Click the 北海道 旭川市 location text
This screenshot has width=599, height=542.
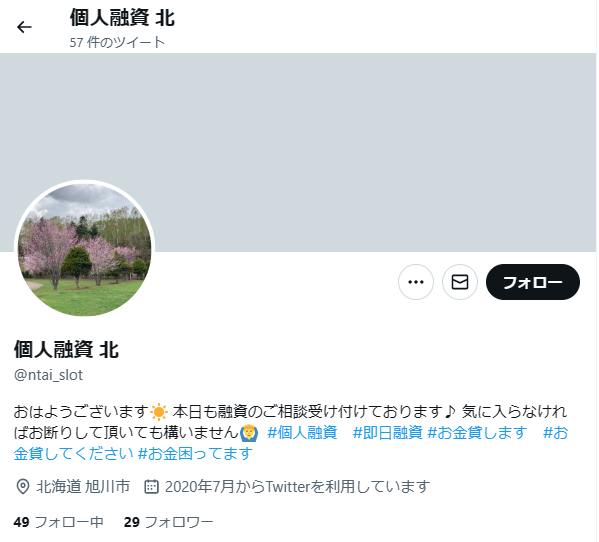pos(83,488)
